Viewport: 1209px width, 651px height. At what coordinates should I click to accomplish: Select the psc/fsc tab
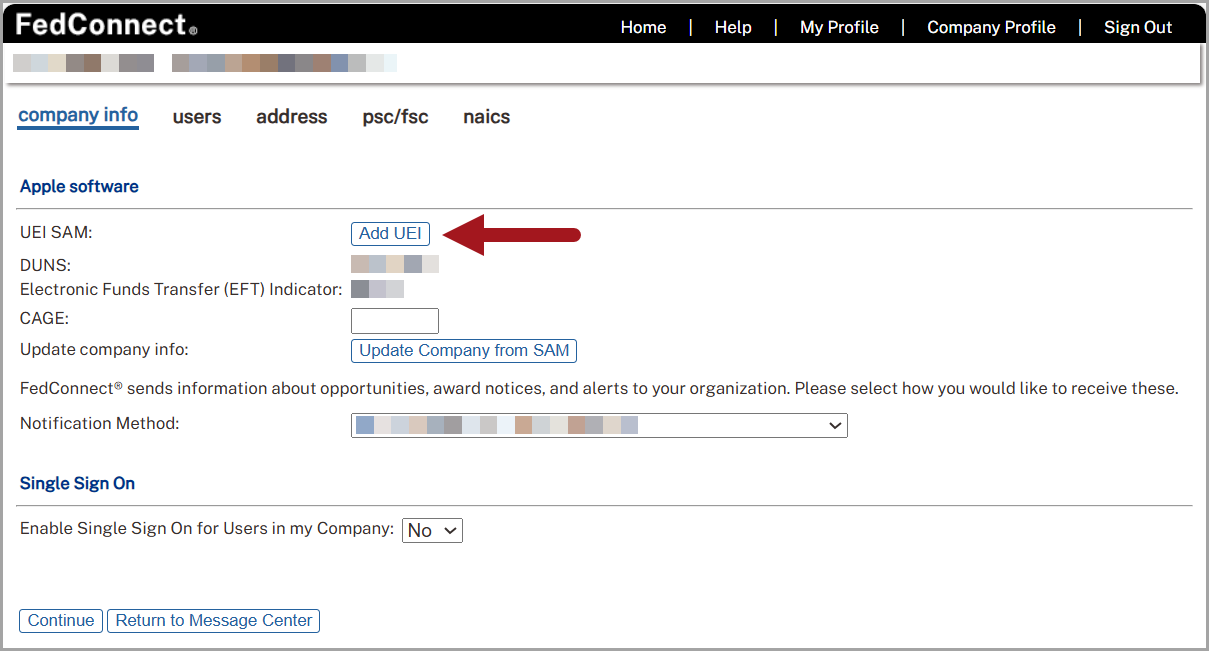[395, 117]
